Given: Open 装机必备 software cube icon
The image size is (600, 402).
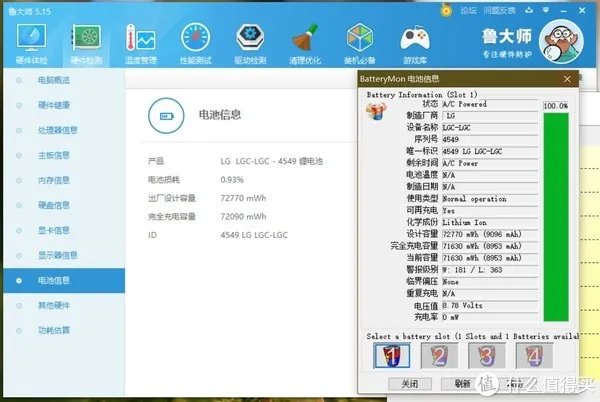Looking at the screenshot, I should click(360, 44).
